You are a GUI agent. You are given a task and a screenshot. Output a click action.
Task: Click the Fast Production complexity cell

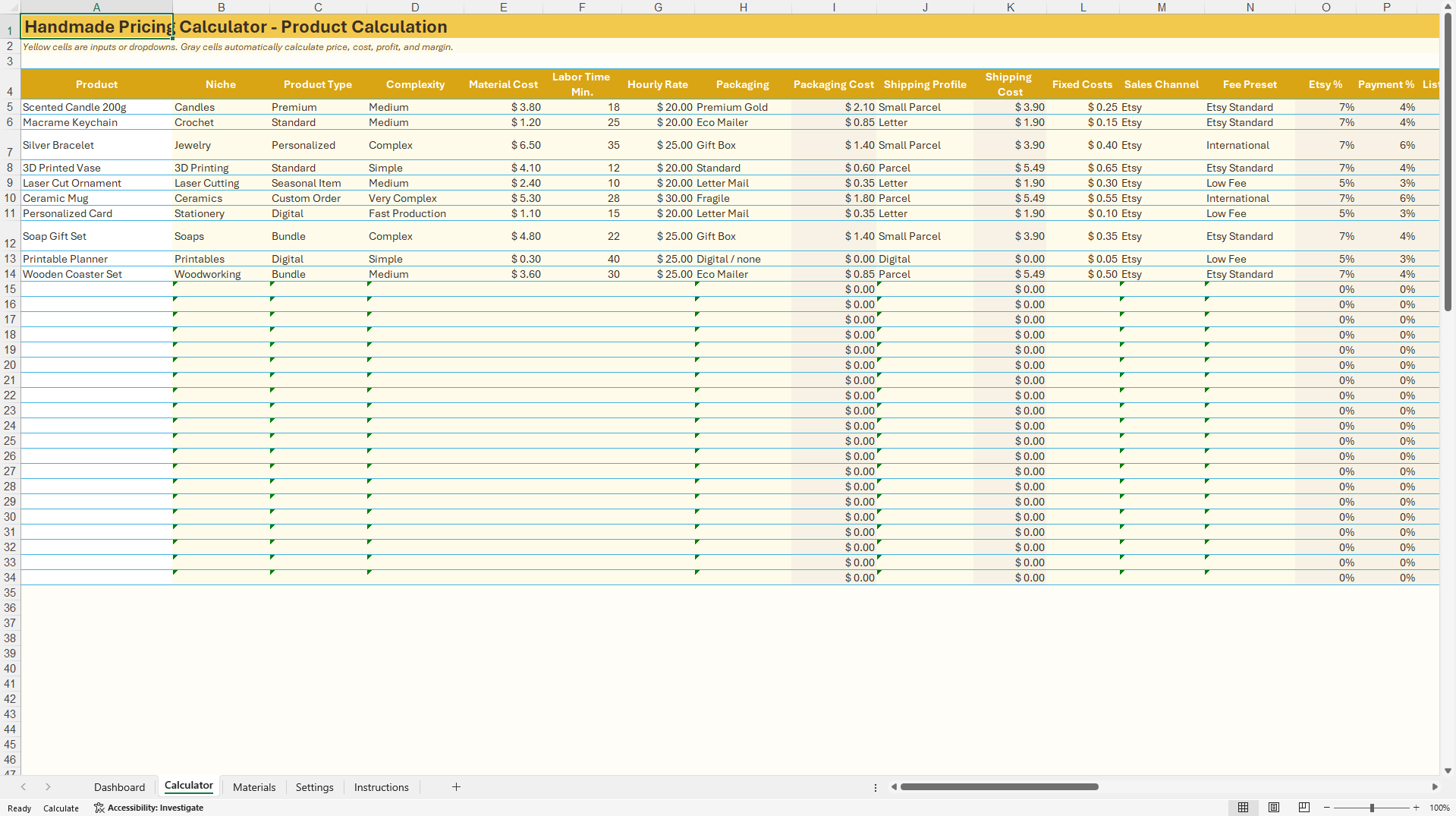tap(415, 213)
